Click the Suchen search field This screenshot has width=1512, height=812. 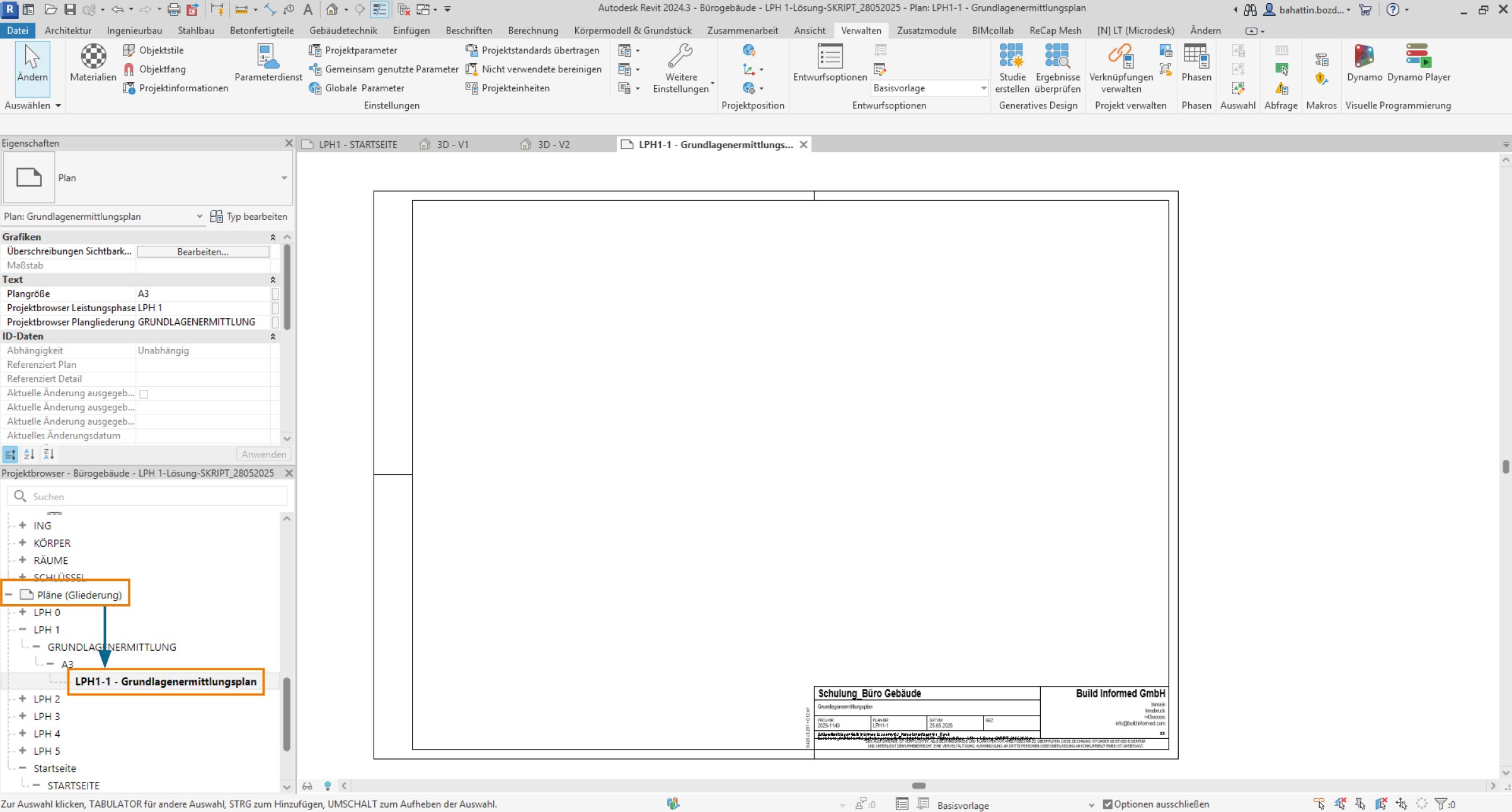(147, 496)
